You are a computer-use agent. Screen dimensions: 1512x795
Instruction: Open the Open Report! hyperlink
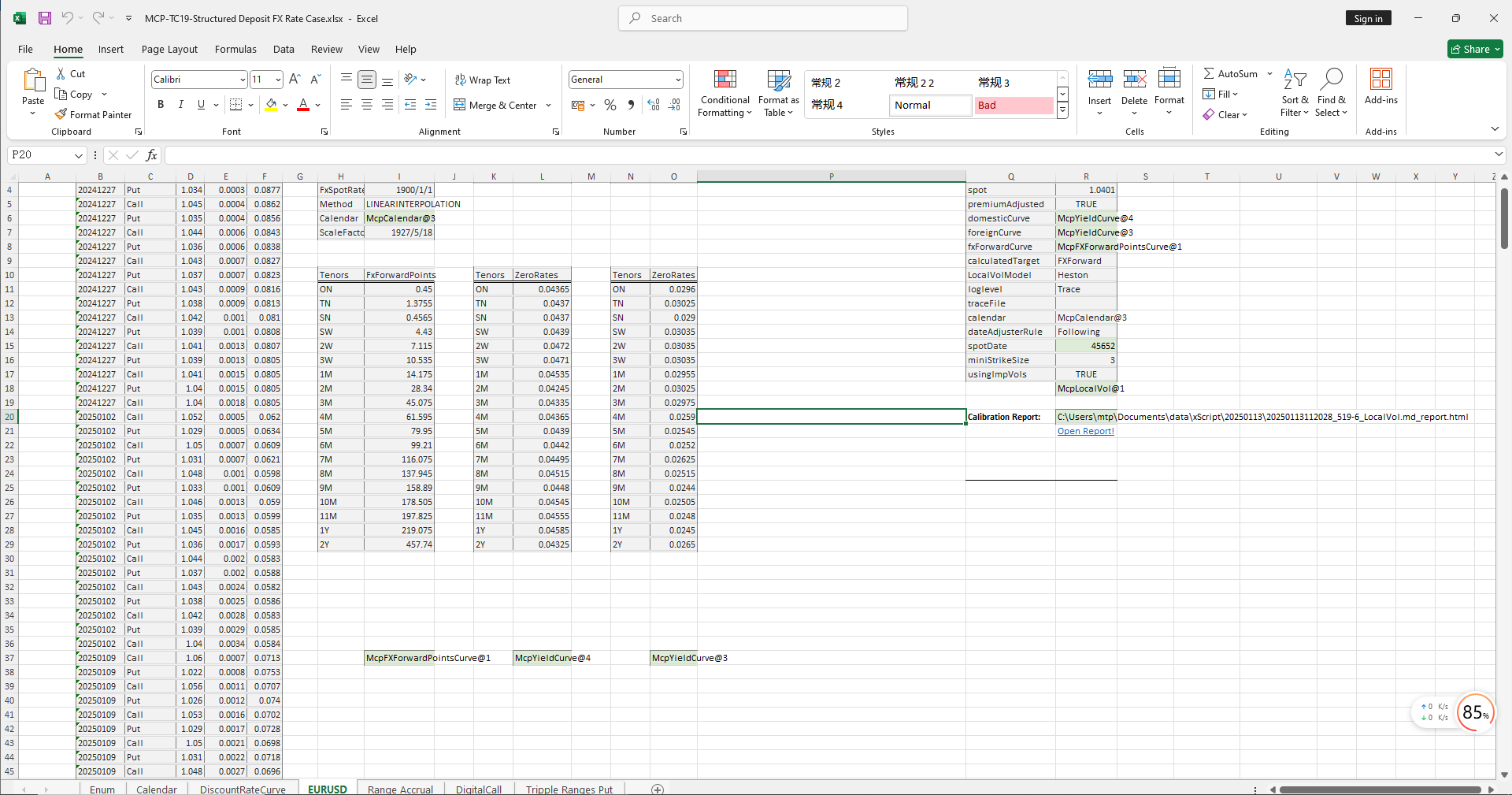[x=1085, y=431]
